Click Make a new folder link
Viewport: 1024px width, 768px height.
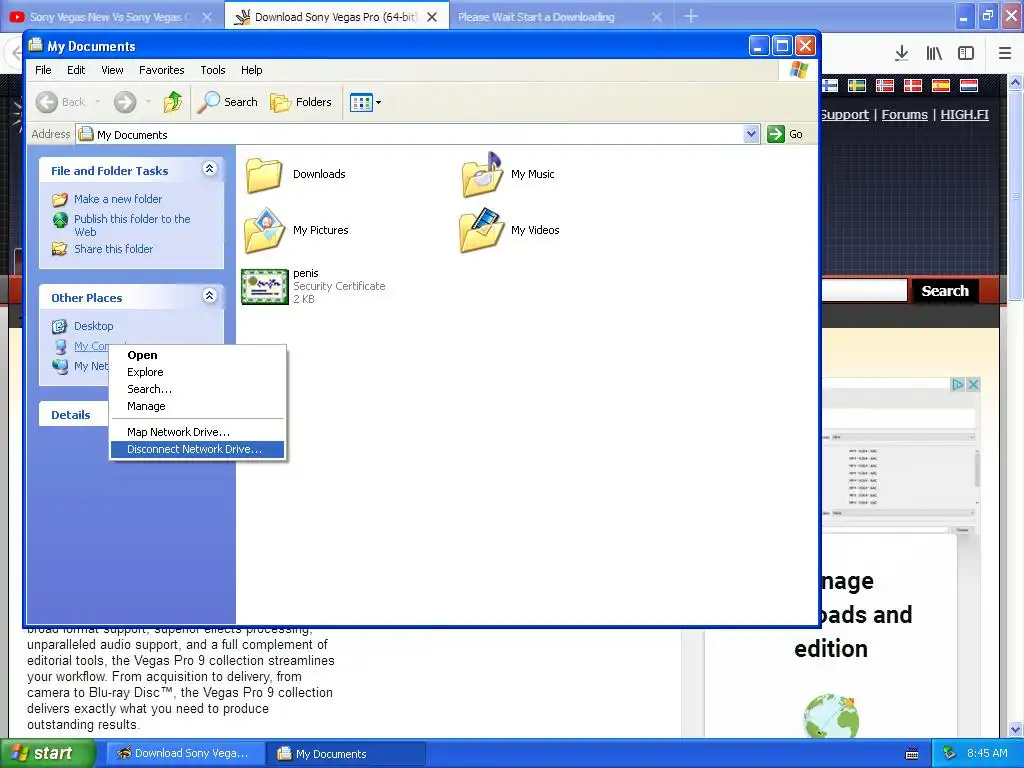(118, 199)
